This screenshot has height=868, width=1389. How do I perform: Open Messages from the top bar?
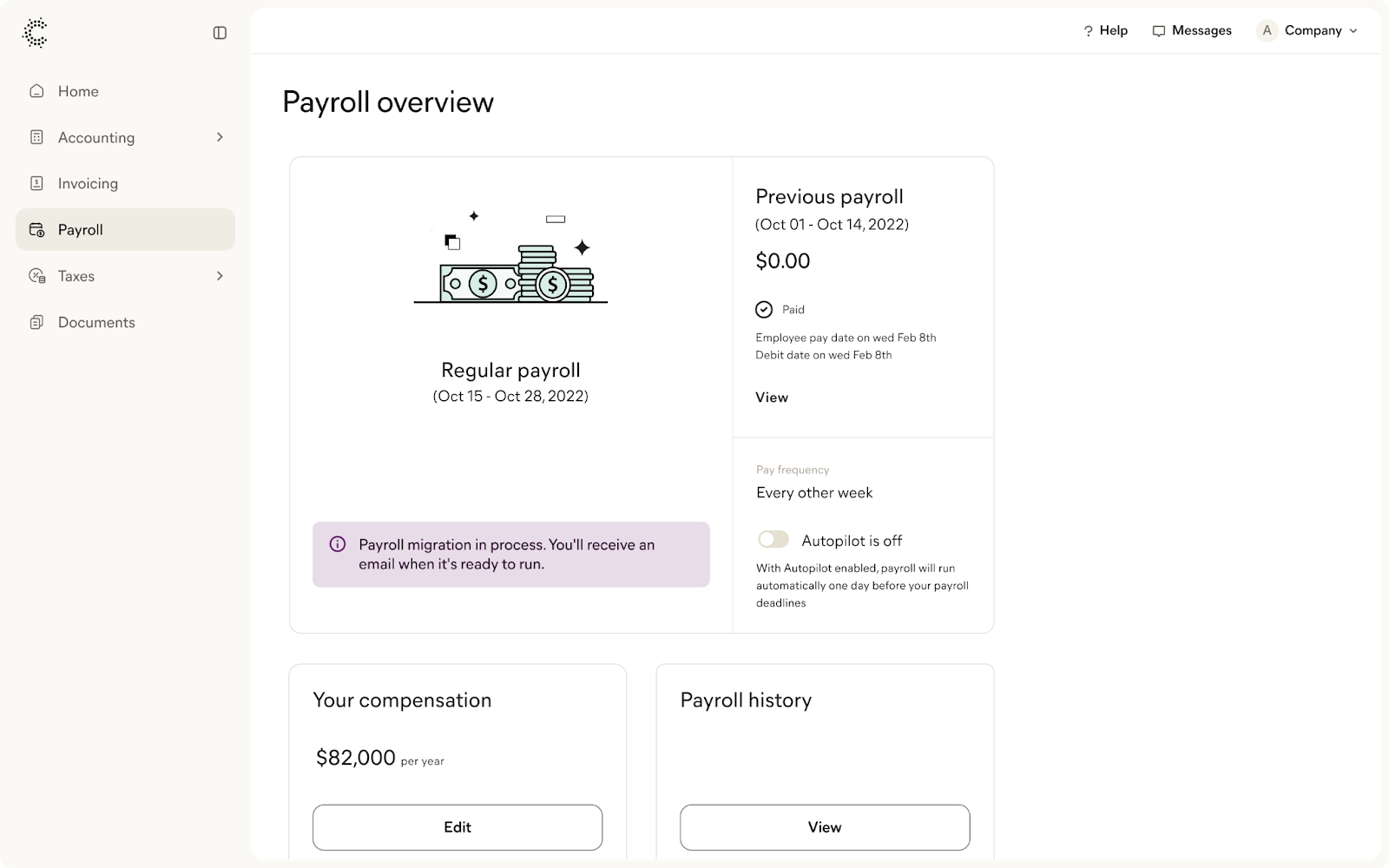click(x=1192, y=30)
